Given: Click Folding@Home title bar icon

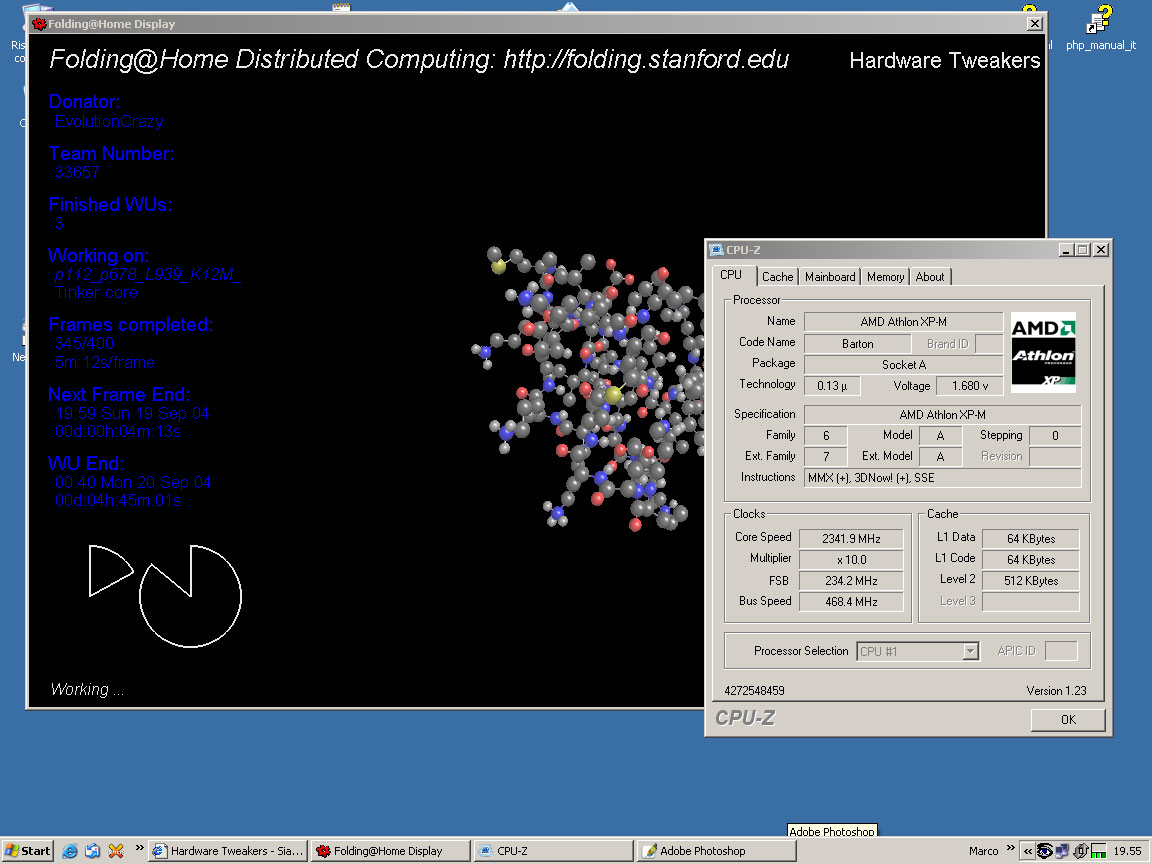Looking at the screenshot, I should pyautogui.click(x=39, y=24).
